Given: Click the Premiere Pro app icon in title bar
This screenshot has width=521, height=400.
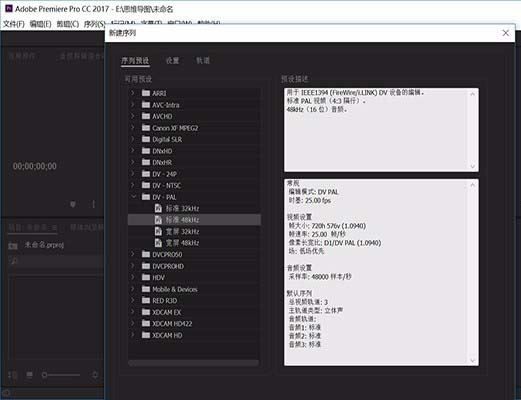Looking at the screenshot, I should 9,9.
